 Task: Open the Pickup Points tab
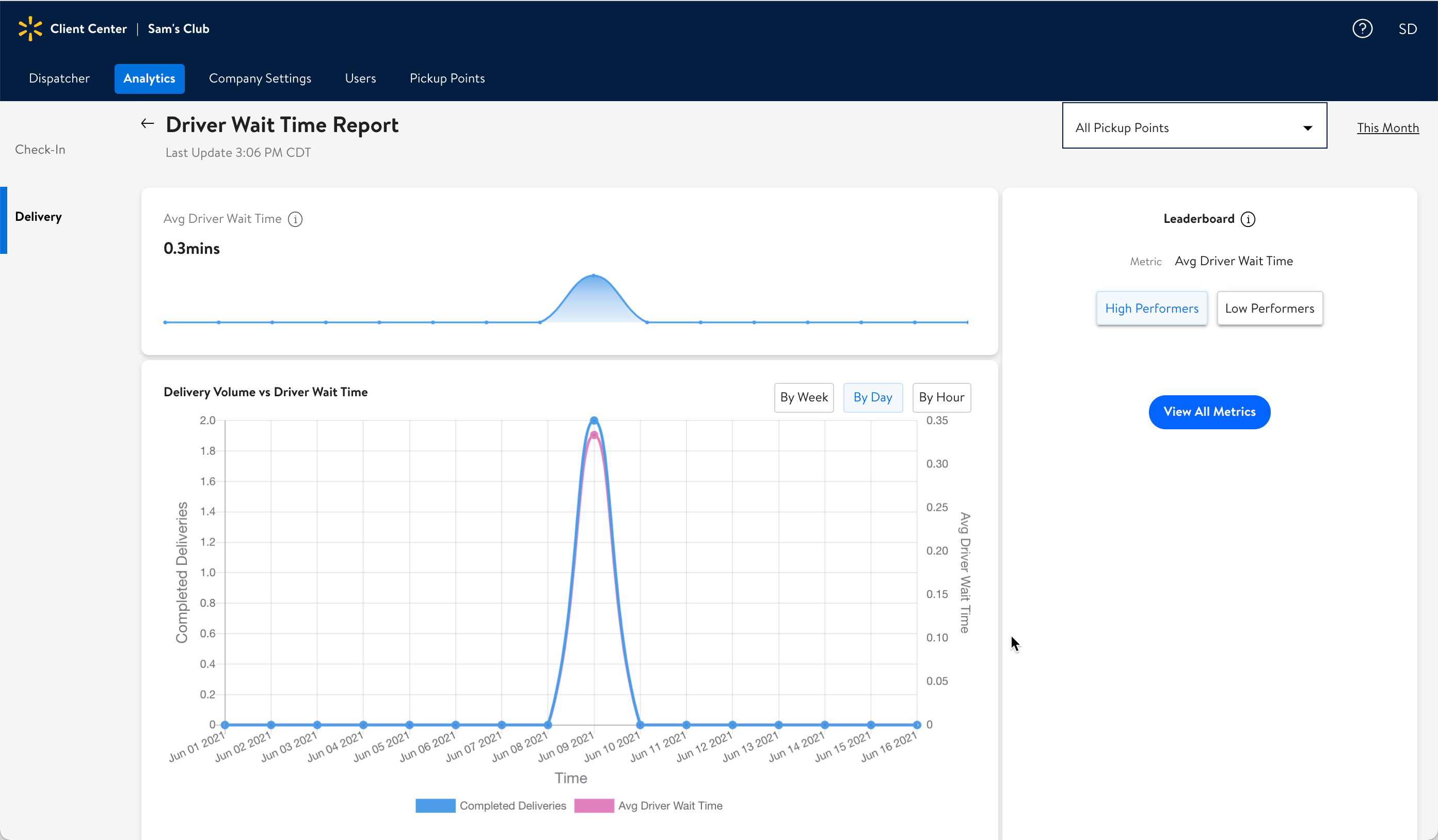click(x=447, y=79)
